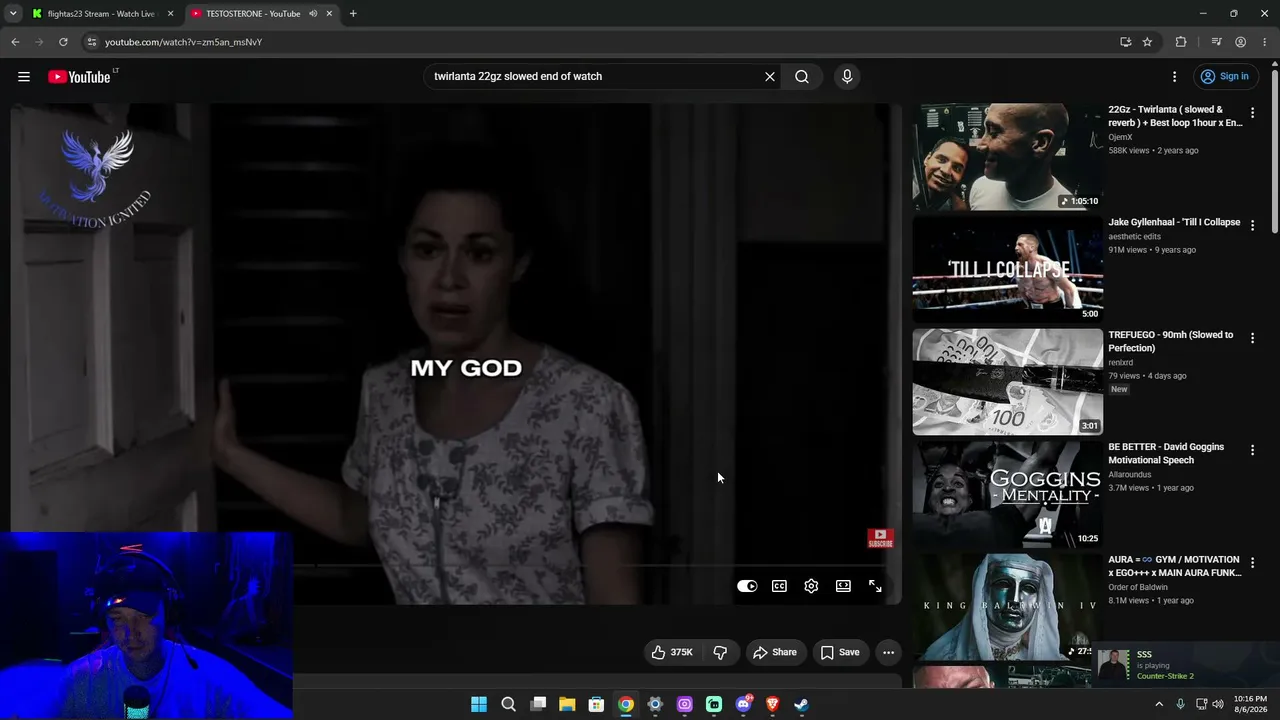This screenshot has width=1280, height=720.
Task: Clear the search query with X
Action: tap(770, 77)
